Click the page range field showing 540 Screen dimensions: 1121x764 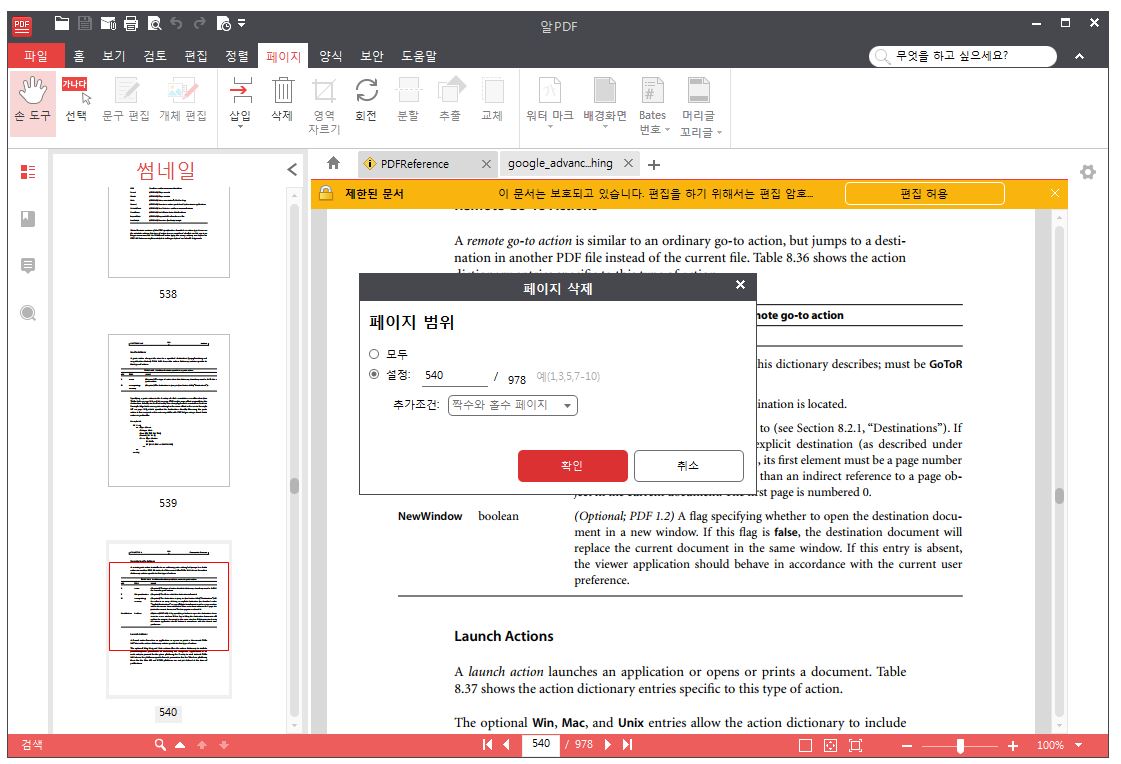point(455,375)
